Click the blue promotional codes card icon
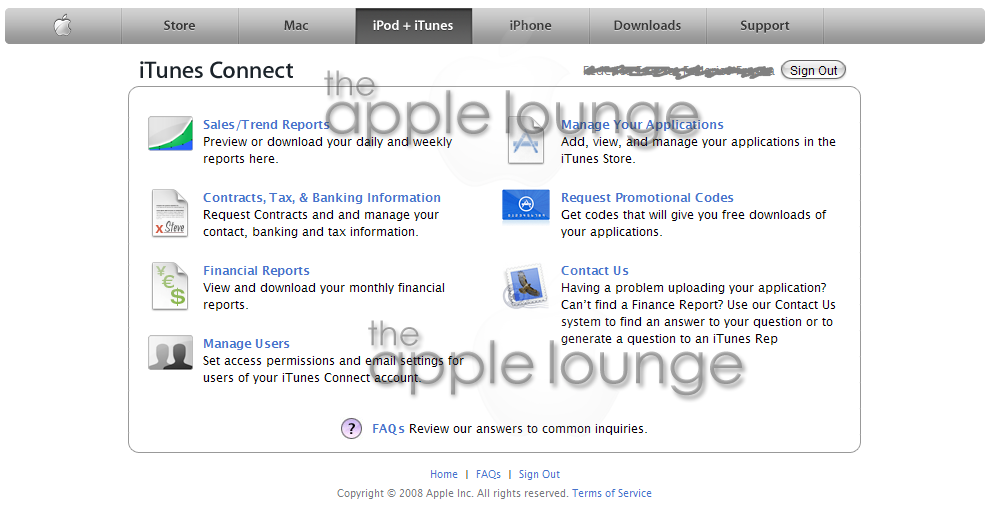 coord(526,206)
